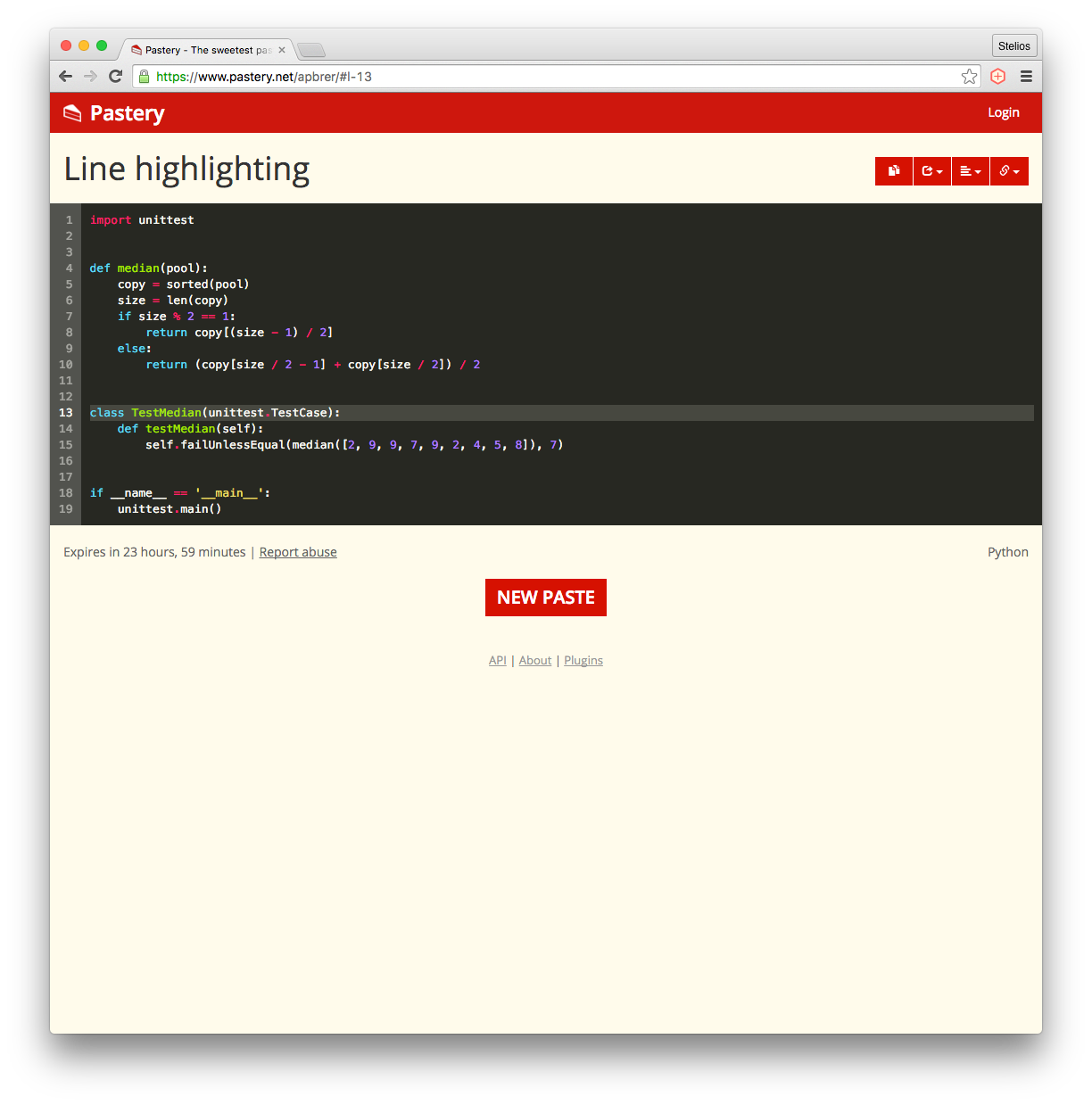
Task: Click the 'Expires in 23 hours, 59 minutes' text
Action: coord(154,552)
